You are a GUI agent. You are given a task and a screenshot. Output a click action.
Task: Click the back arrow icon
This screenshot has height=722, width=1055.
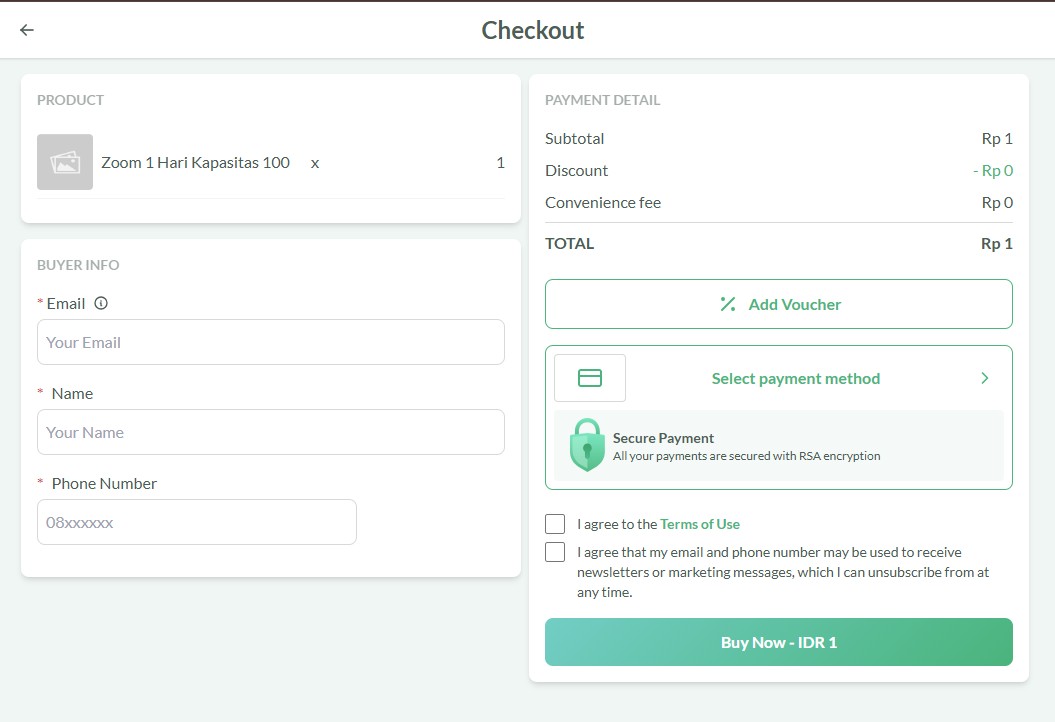pyautogui.click(x=27, y=30)
